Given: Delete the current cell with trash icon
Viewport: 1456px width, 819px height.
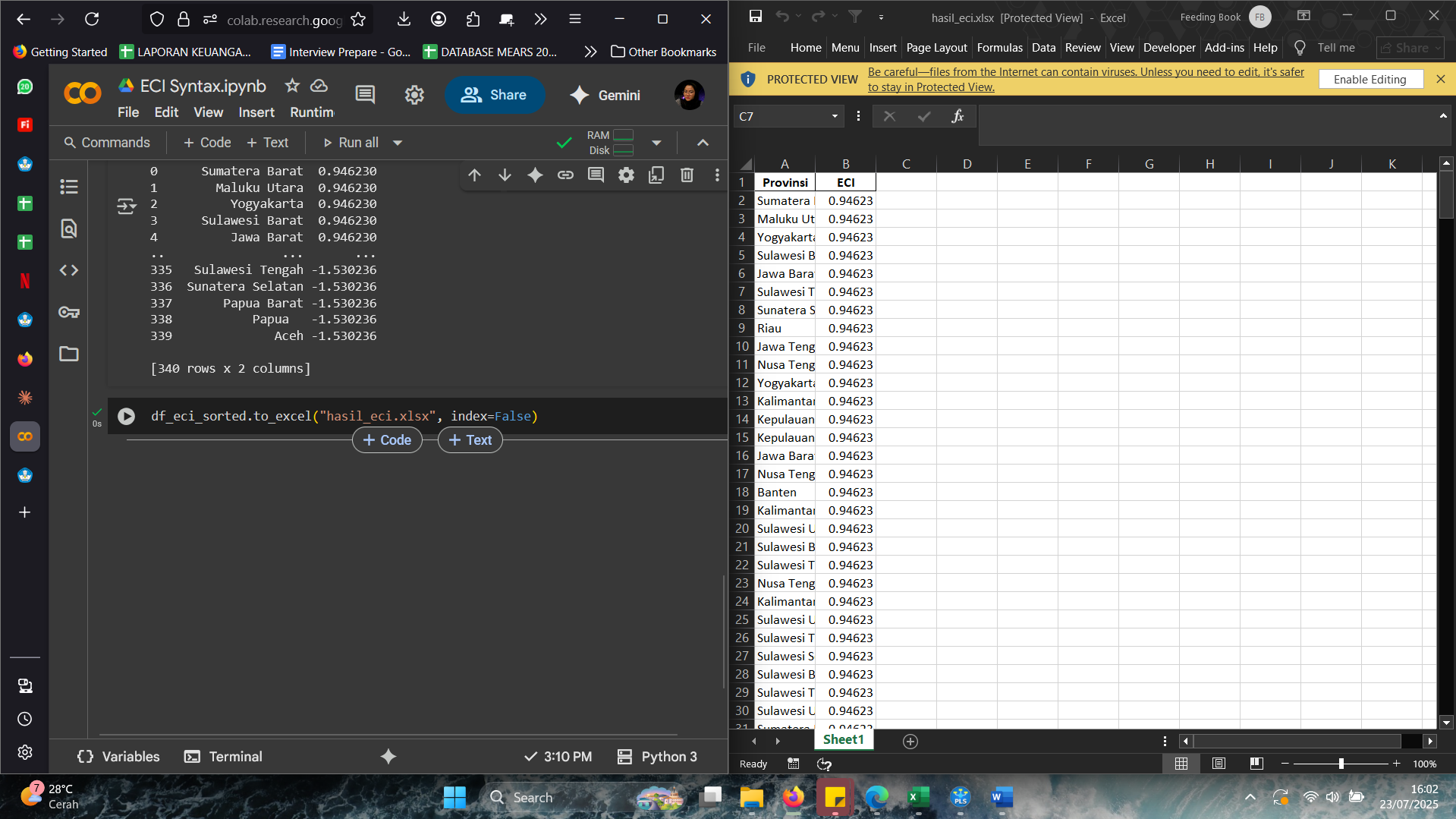Looking at the screenshot, I should (687, 175).
